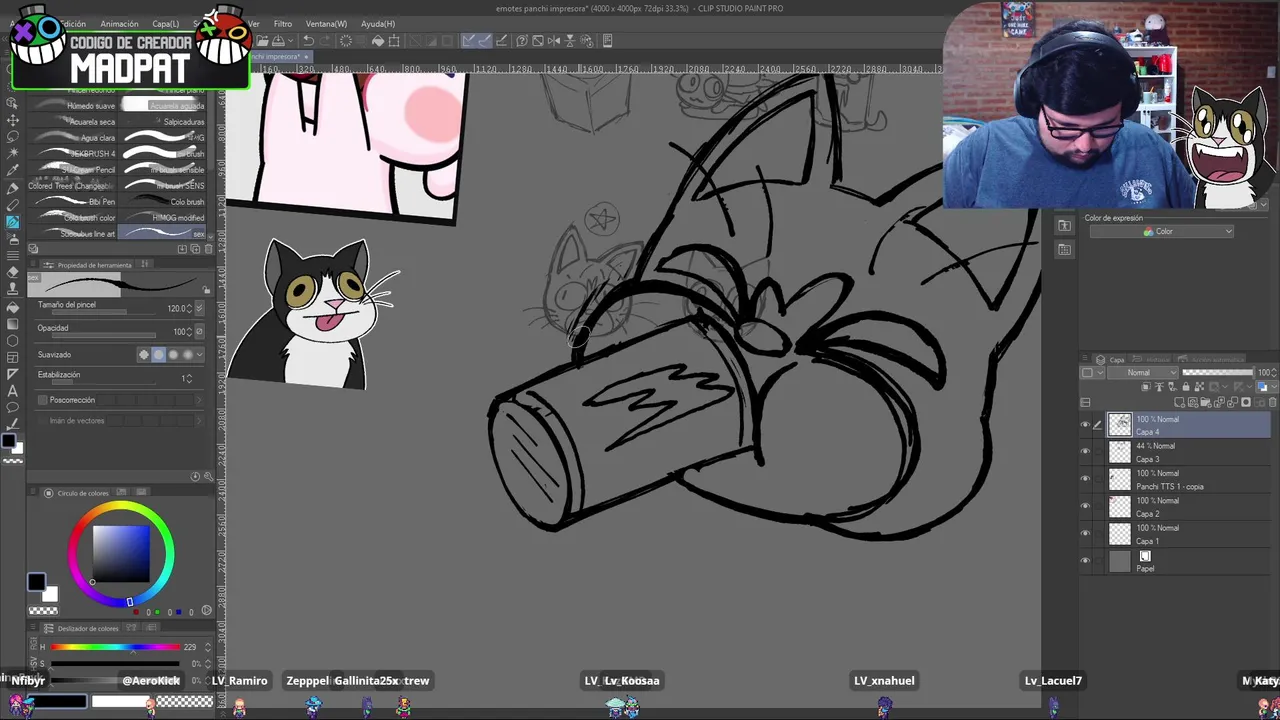Image resolution: width=1280 pixels, height=720 pixels.
Task: Click the smartphone connect icon in command bar
Action: [x=608, y=41]
